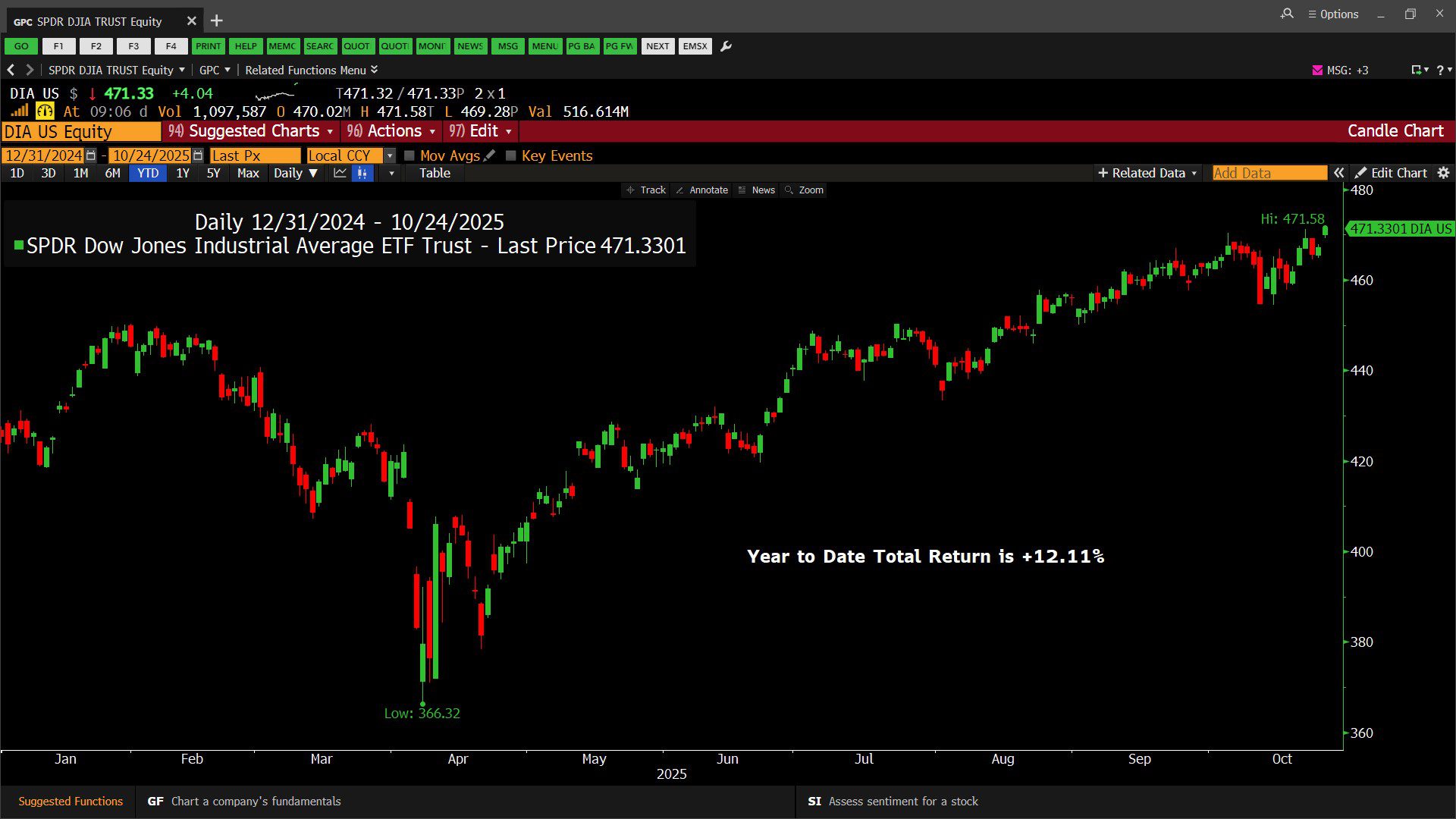Collapse panel with double-left chevron icon
Viewport: 1456px width, 819px height.
[1339, 173]
